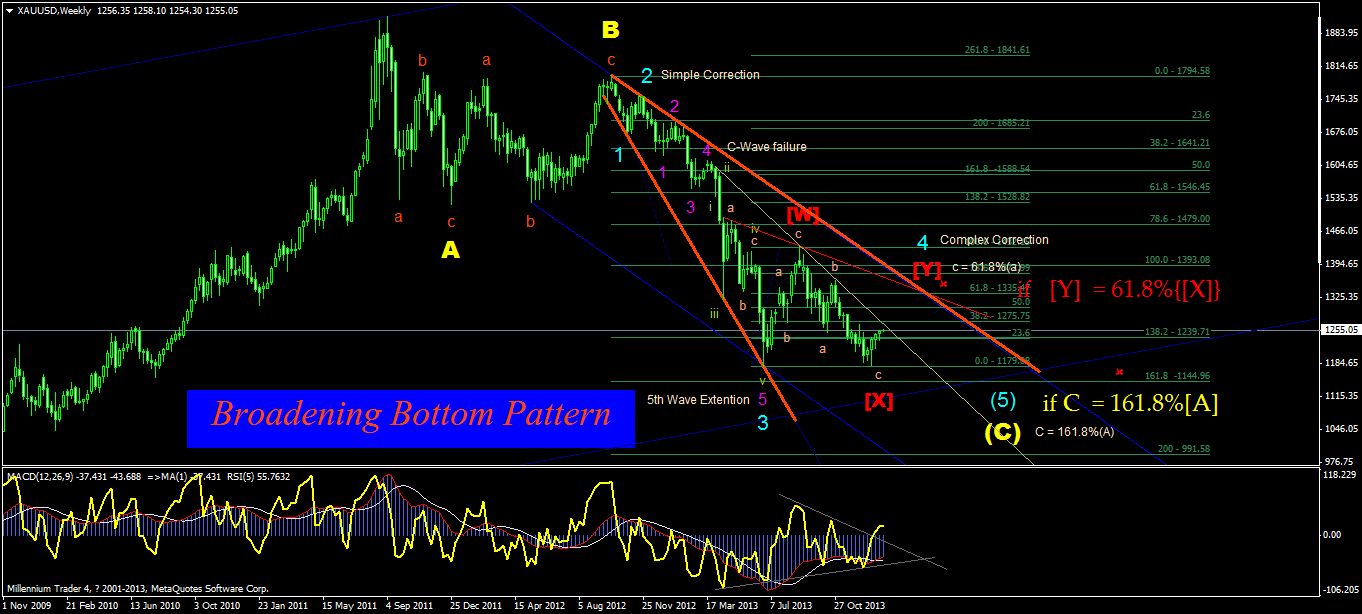Viewport: 1362px width, 614px height.
Task: Click the 200 - 991.58 Fibonacci label
Action: click(1185, 449)
